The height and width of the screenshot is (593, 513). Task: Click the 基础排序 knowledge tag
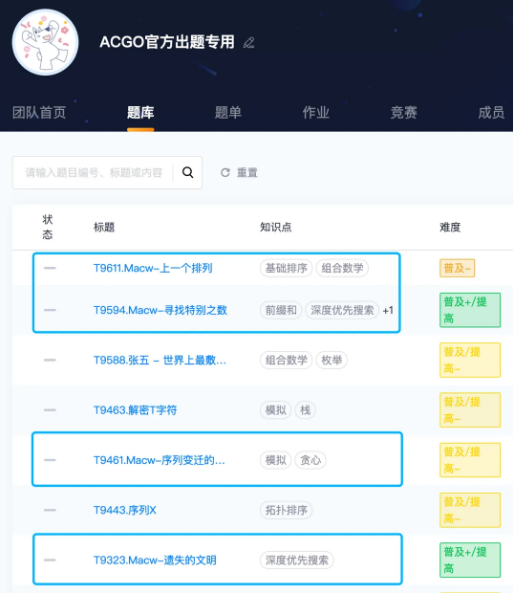point(286,268)
